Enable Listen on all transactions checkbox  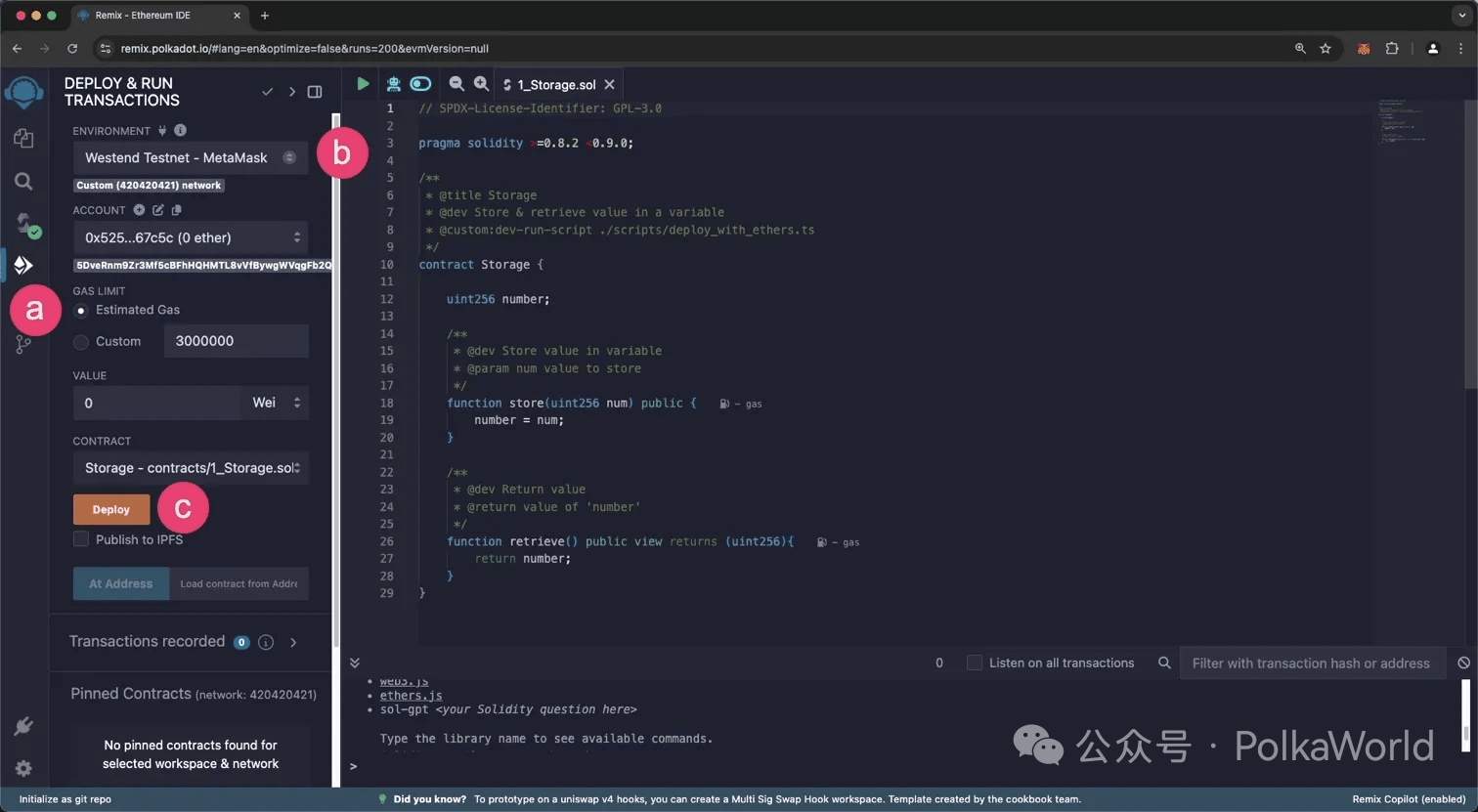(x=975, y=662)
